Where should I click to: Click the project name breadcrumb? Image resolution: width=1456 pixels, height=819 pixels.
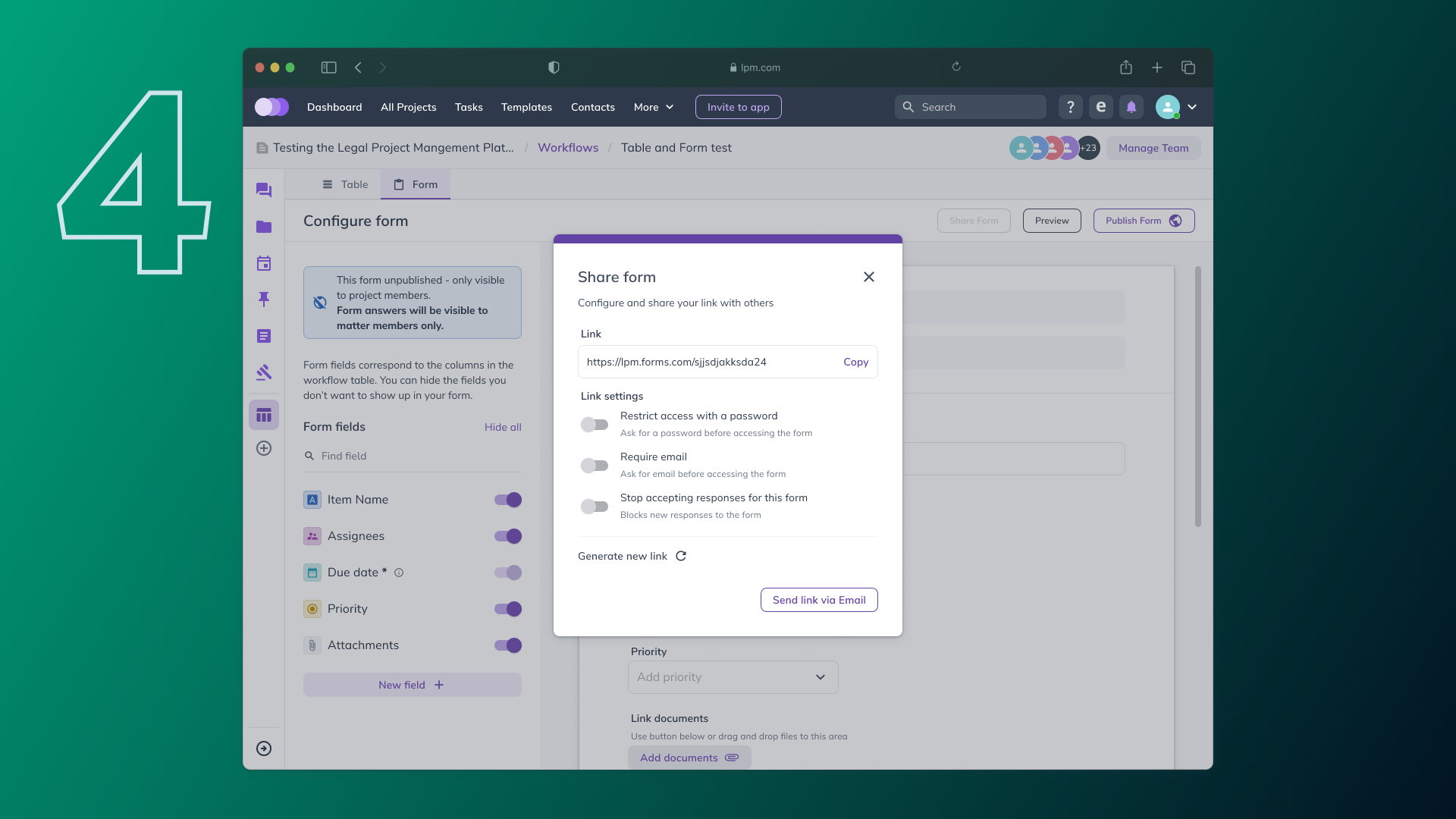click(393, 148)
